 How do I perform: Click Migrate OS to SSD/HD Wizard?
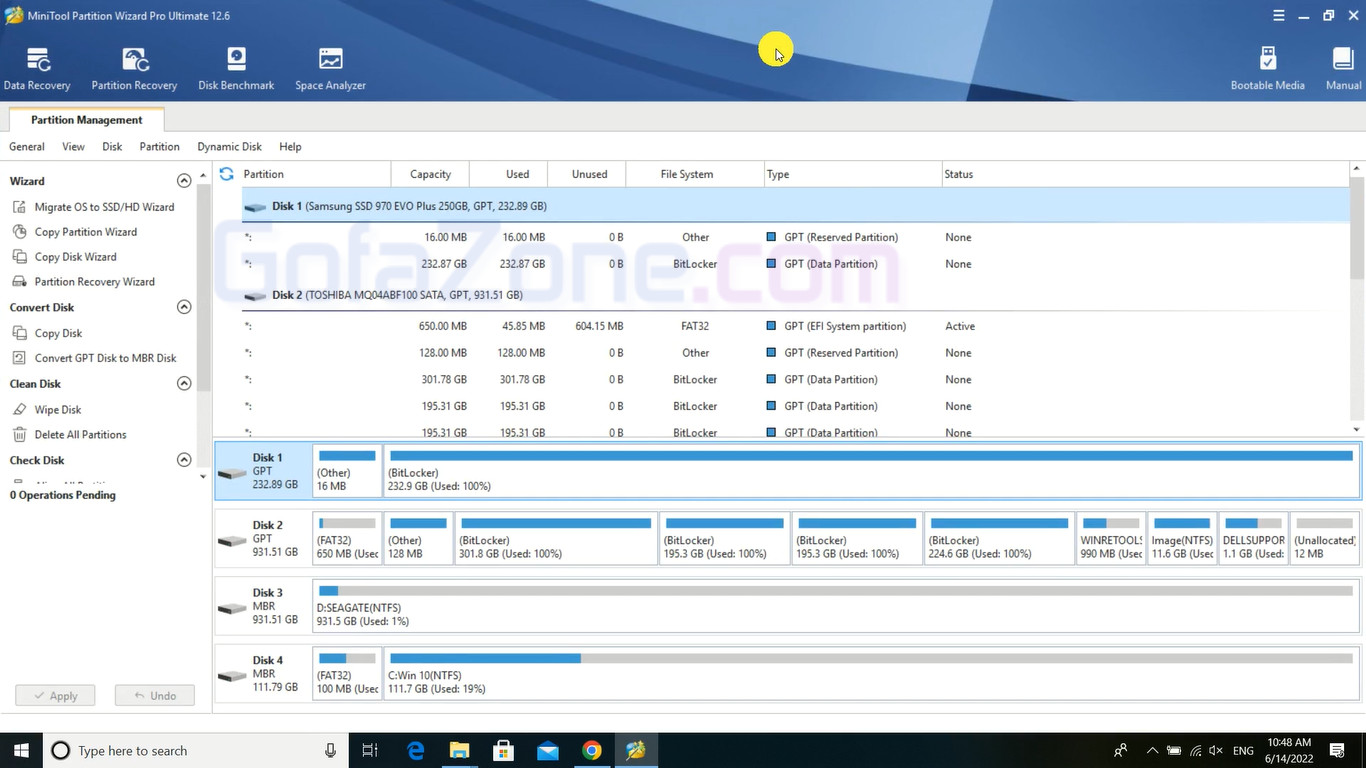[x=104, y=207]
